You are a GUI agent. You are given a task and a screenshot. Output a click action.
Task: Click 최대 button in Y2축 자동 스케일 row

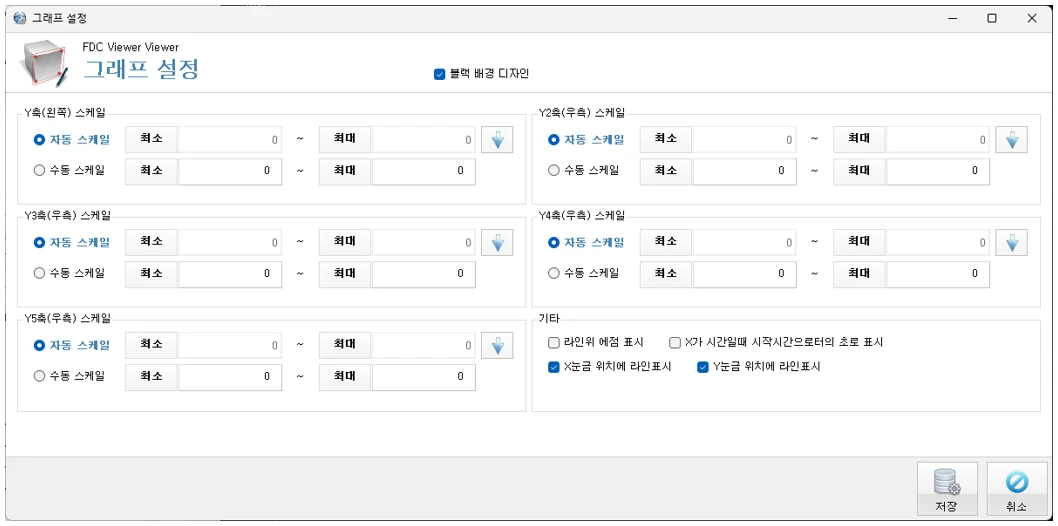(x=859, y=140)
